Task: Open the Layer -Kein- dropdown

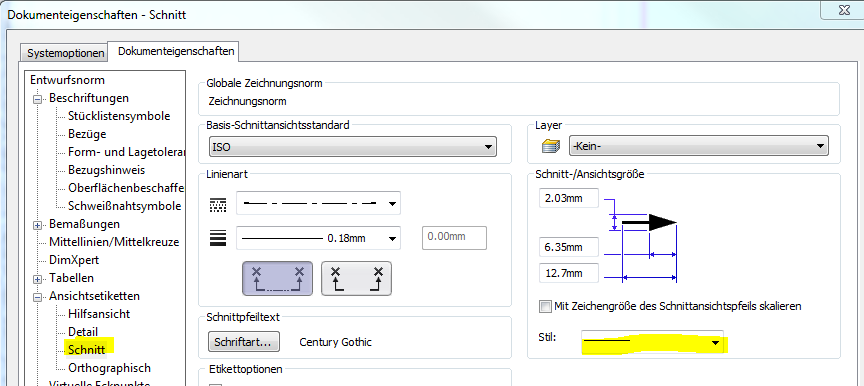Action: (698, 146)
